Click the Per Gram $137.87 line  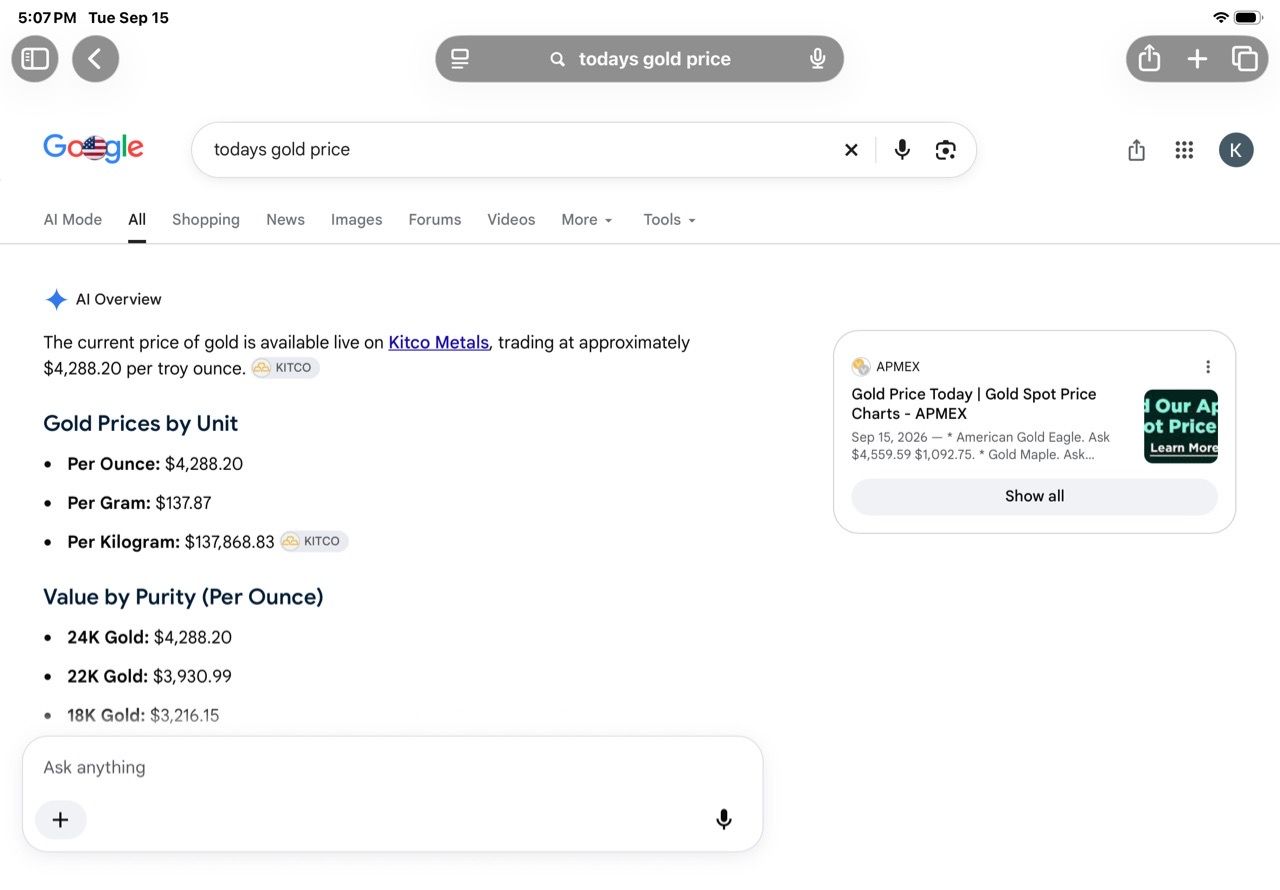pyautogui.click(x=139, y=503)
